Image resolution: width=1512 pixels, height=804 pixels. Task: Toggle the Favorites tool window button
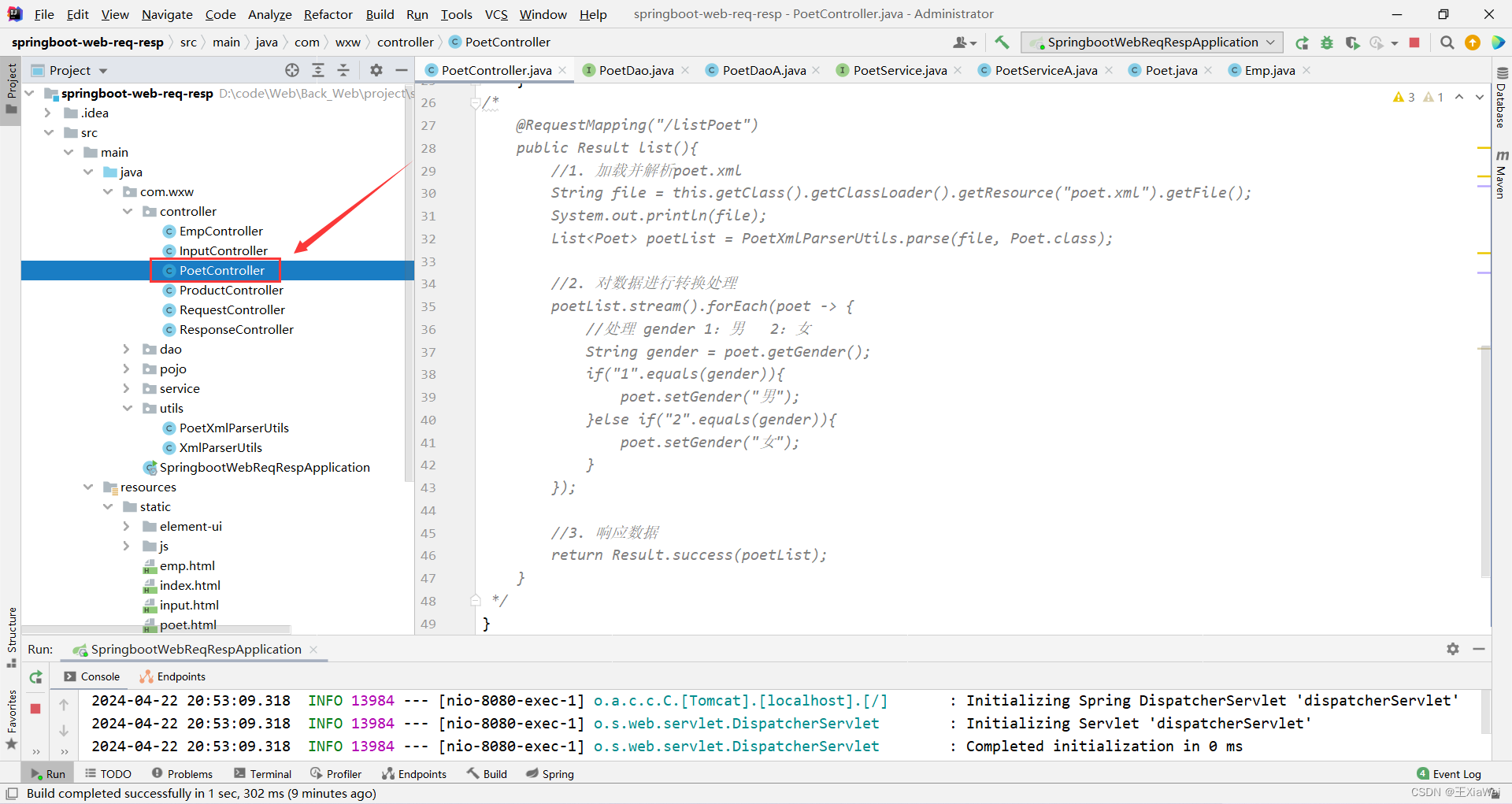click(11, 720)
